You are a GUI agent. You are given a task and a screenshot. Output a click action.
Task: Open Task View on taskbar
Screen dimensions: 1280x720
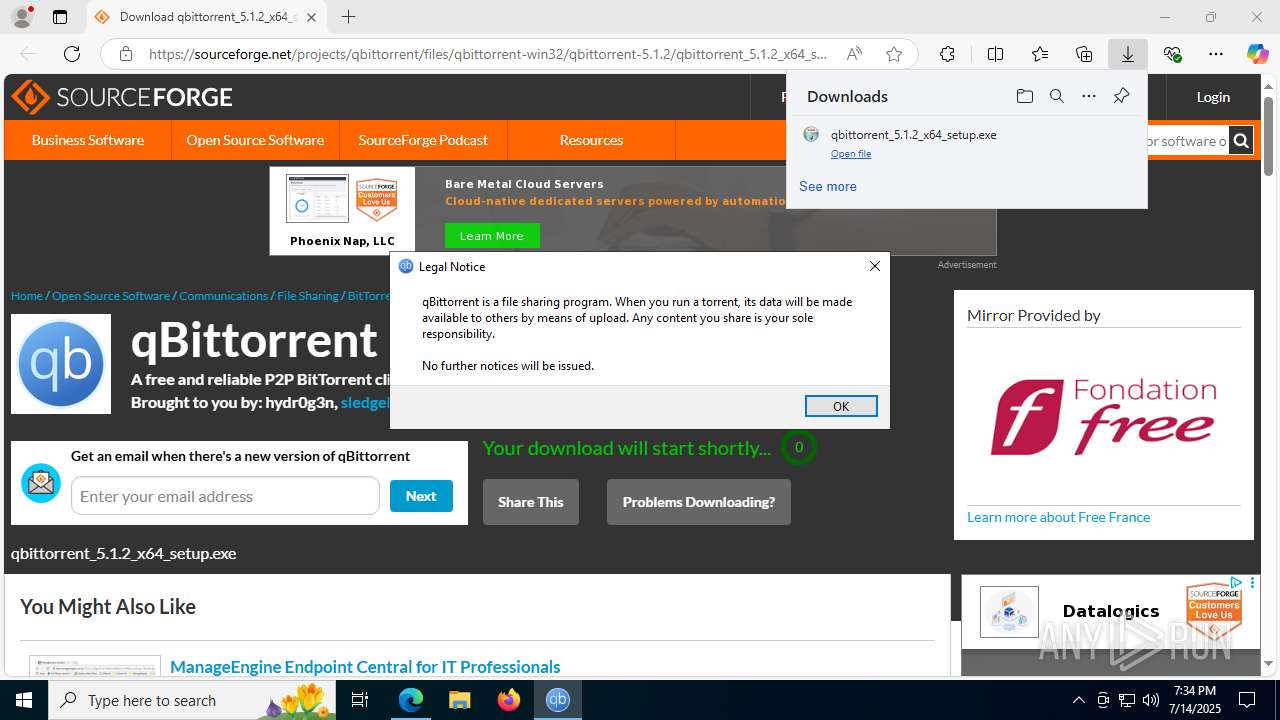pos(361,700)
